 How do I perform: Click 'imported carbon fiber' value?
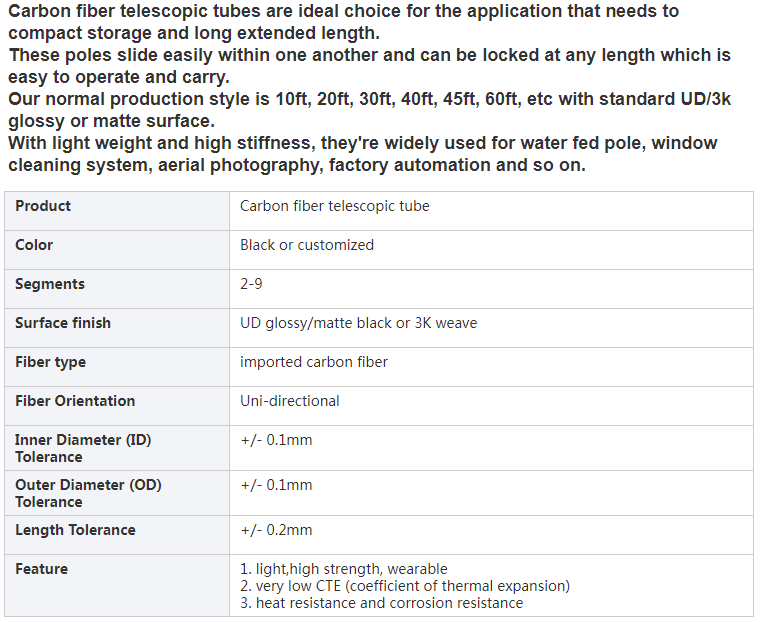(314, 362)
